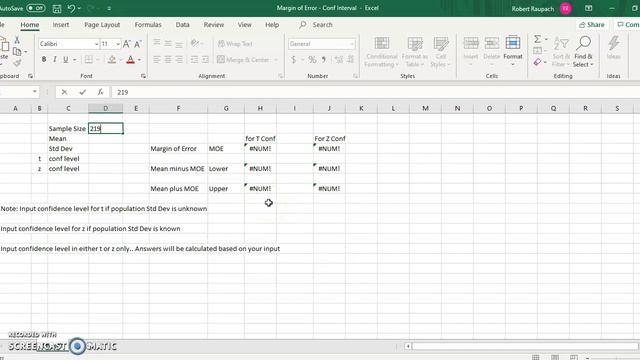
Task: Open Conditional Formatting menu
Action: (381, 52)
